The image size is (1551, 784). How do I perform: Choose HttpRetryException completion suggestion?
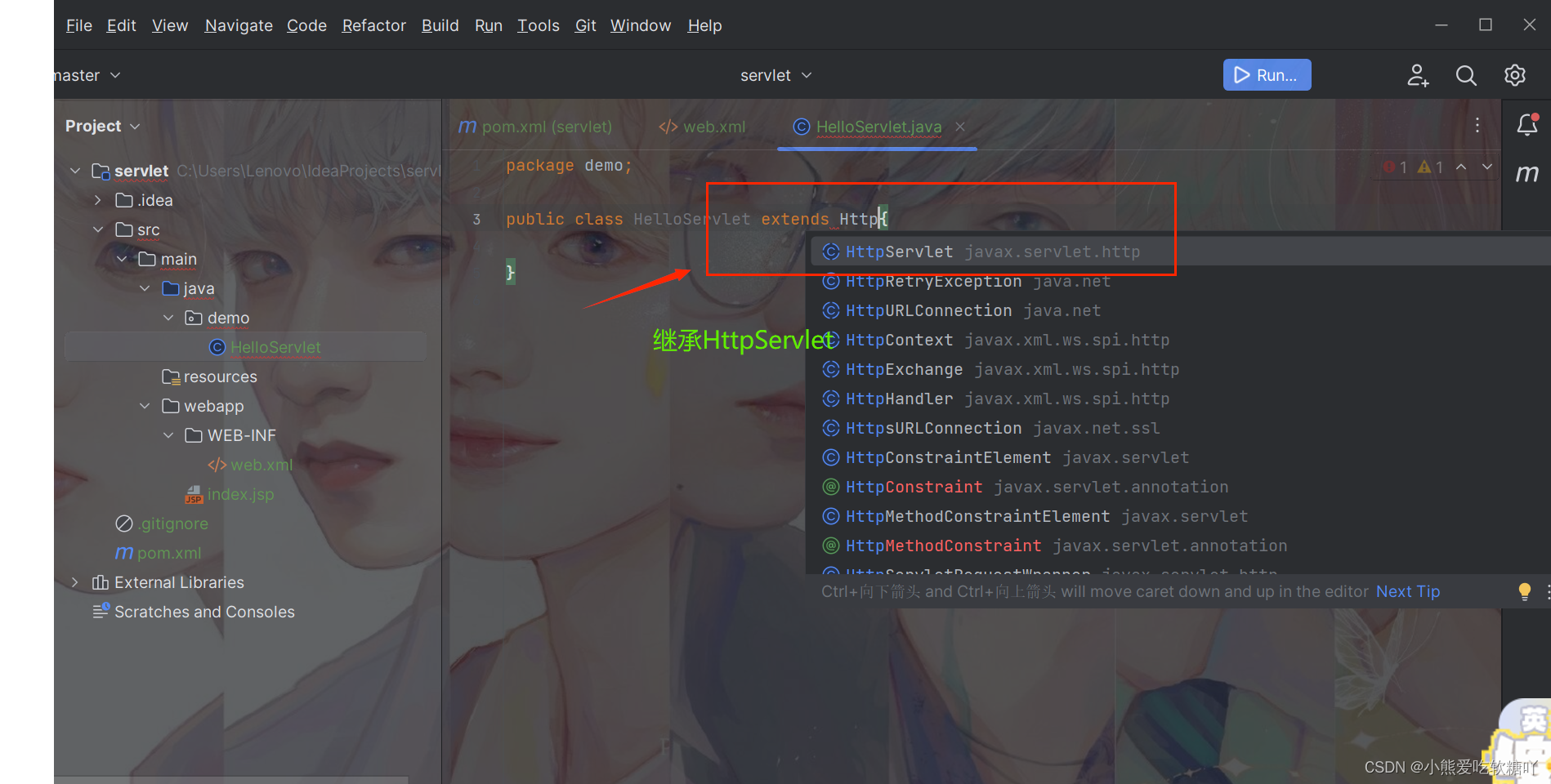[1180, 281]
